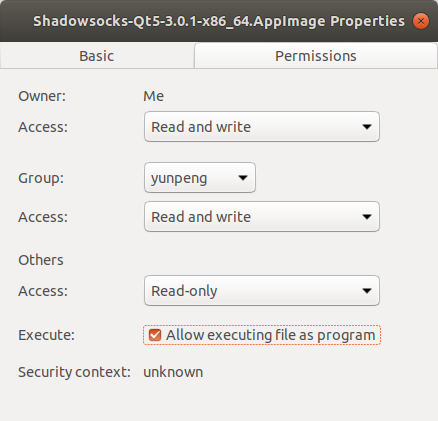
Task: Open the yunpeng group dropdown
Action: [x=200, y=178]
